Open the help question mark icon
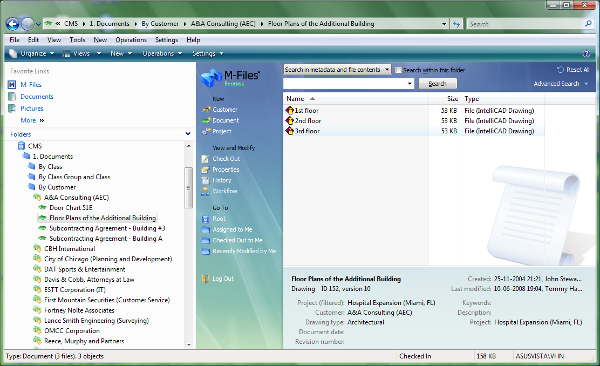 (x=586, y=54)
